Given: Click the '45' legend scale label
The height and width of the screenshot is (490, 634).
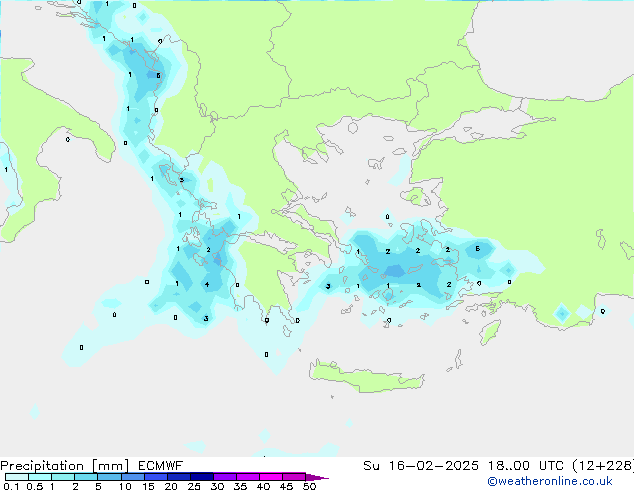Looking at the screenshot, I should pos(286,486).
